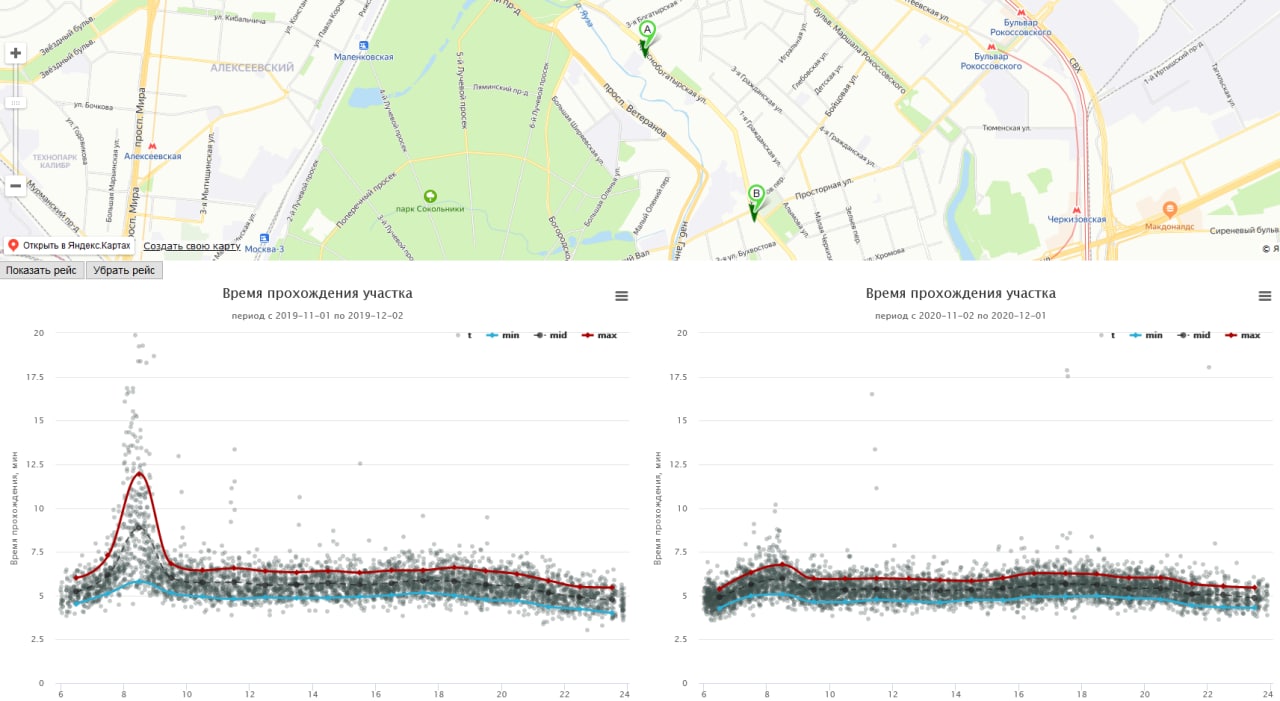Click the просп. Ветеранов street label
This screenshot has width=1280, height=701.
(634, 108)
